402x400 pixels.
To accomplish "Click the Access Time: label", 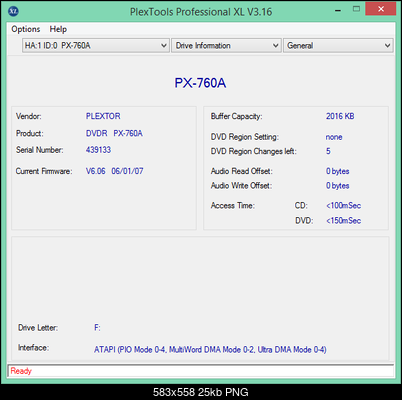I will [232, 206].
